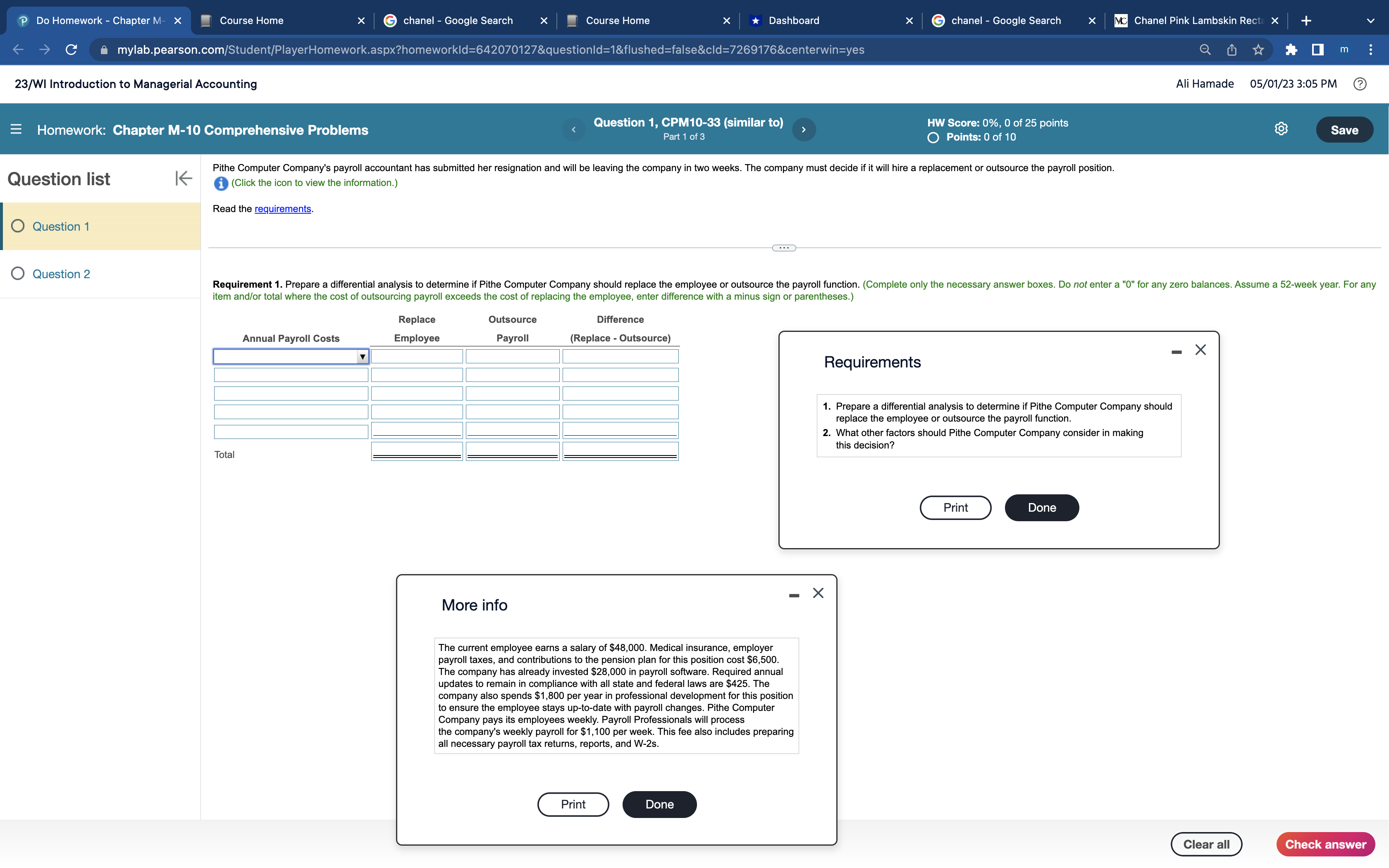Viewport: 1389px width, 868px height.
Task: Go to the previous question arrow
Action: click(x=573, y=130)
